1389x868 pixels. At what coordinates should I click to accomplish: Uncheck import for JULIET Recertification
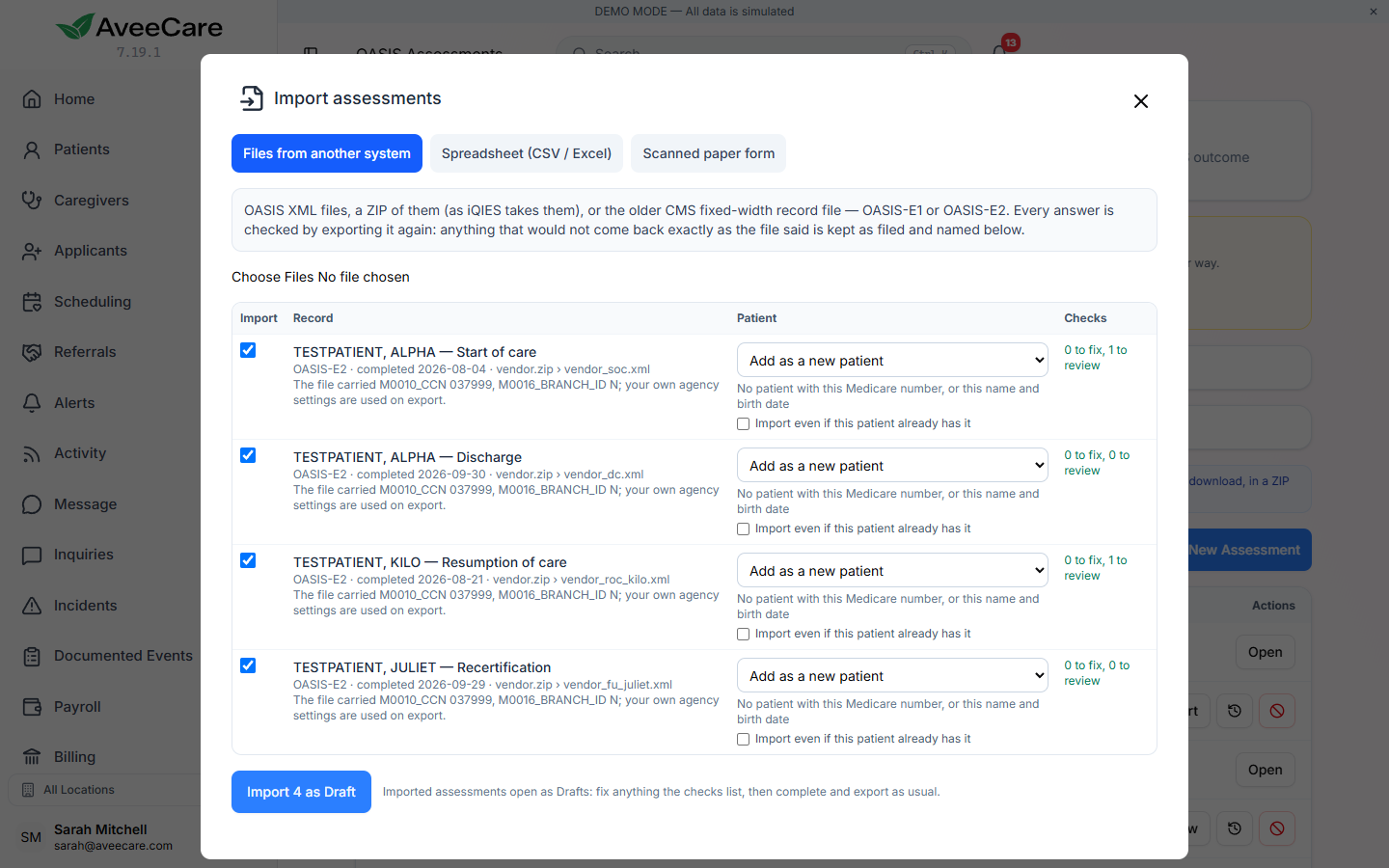point(248,665)
